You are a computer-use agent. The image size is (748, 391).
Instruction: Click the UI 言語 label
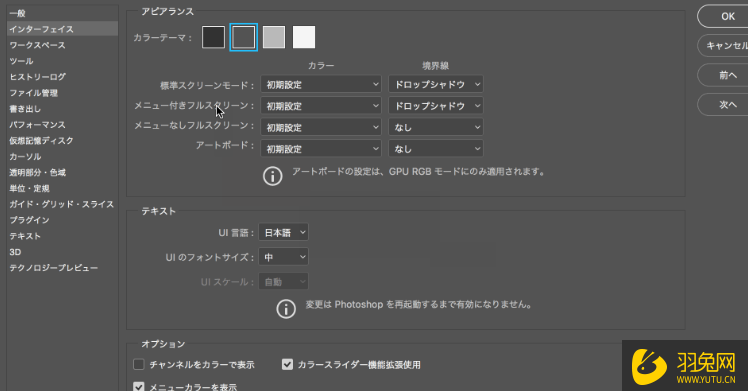pyautogui.click(x=236, y=233)
